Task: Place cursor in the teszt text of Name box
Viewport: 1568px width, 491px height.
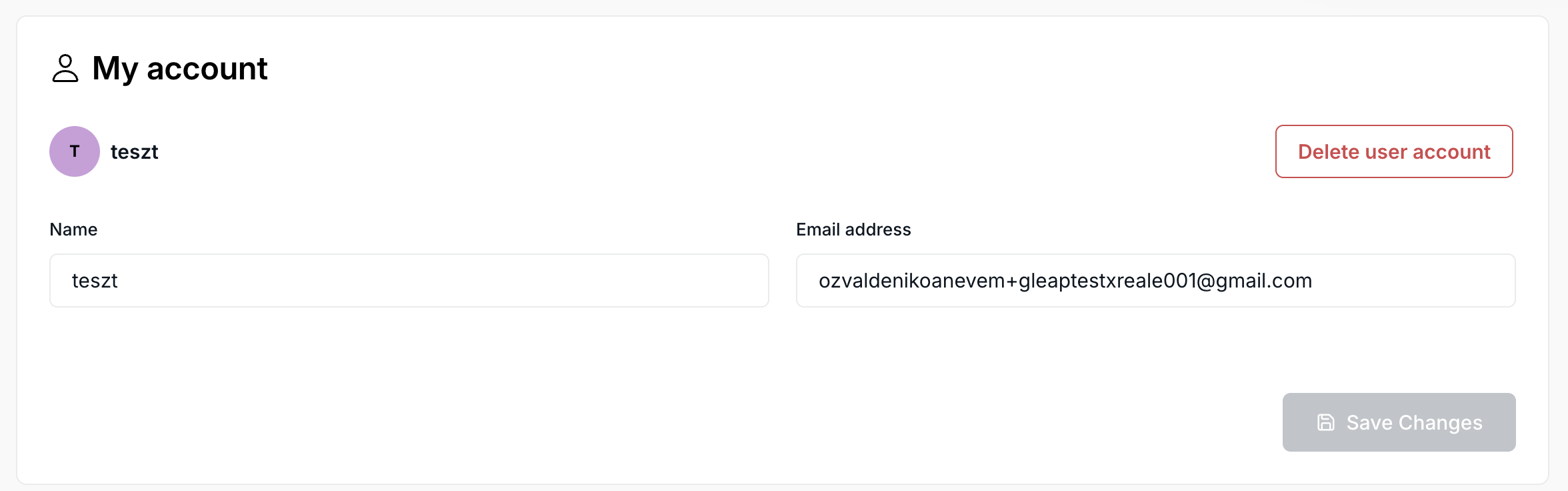Action: pyautogui.click(x=95, y=281)
